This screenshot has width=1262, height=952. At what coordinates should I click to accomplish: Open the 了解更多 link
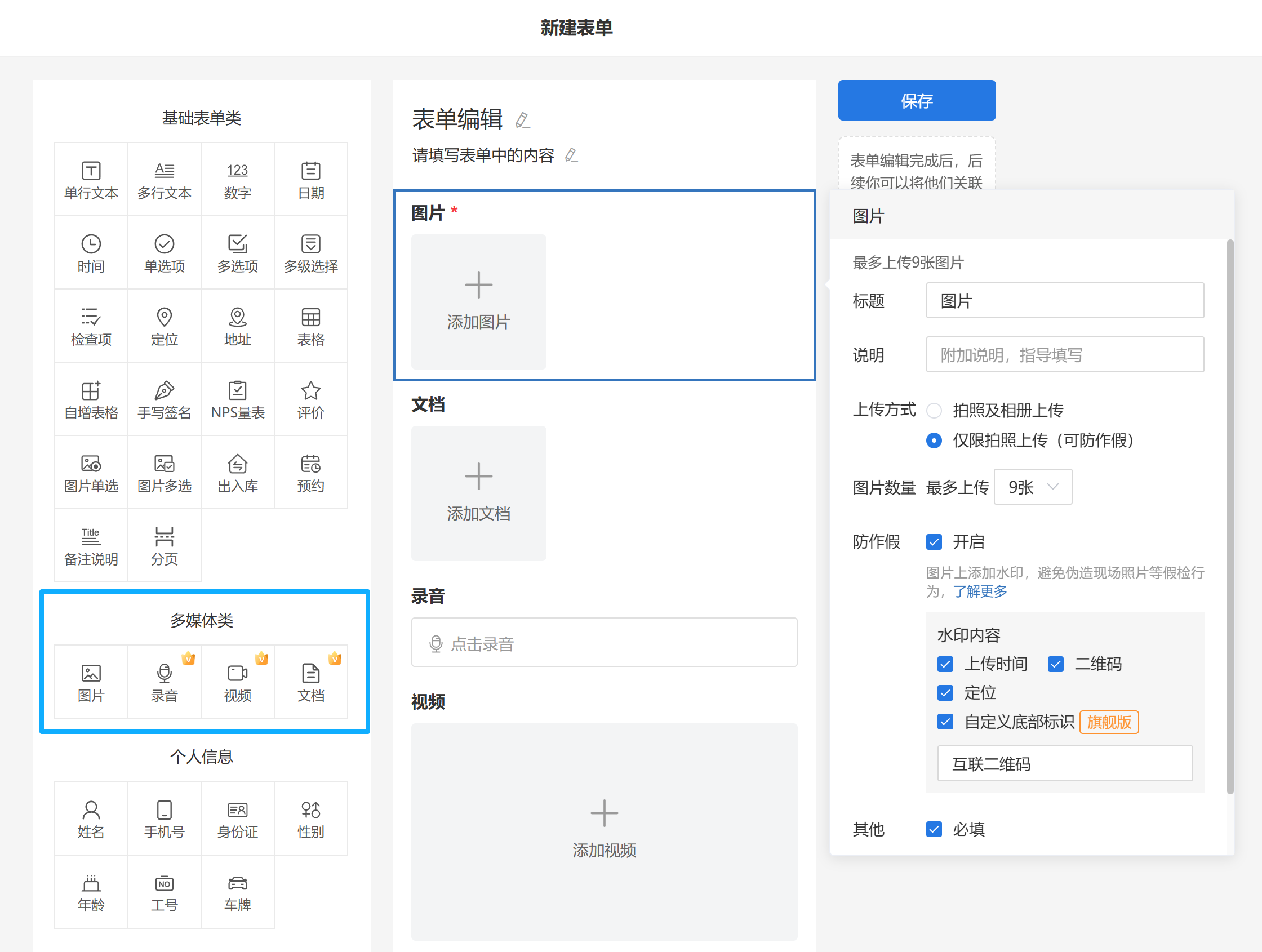(x=980, y=591)
